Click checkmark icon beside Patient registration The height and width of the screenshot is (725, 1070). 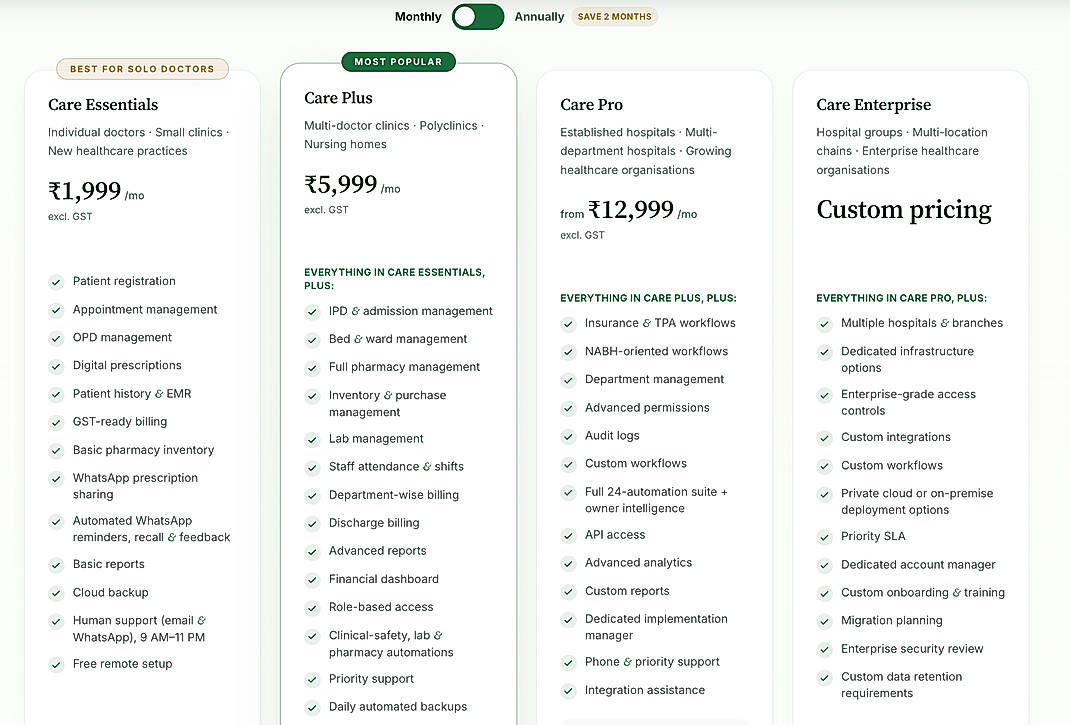tap(56, 282)
